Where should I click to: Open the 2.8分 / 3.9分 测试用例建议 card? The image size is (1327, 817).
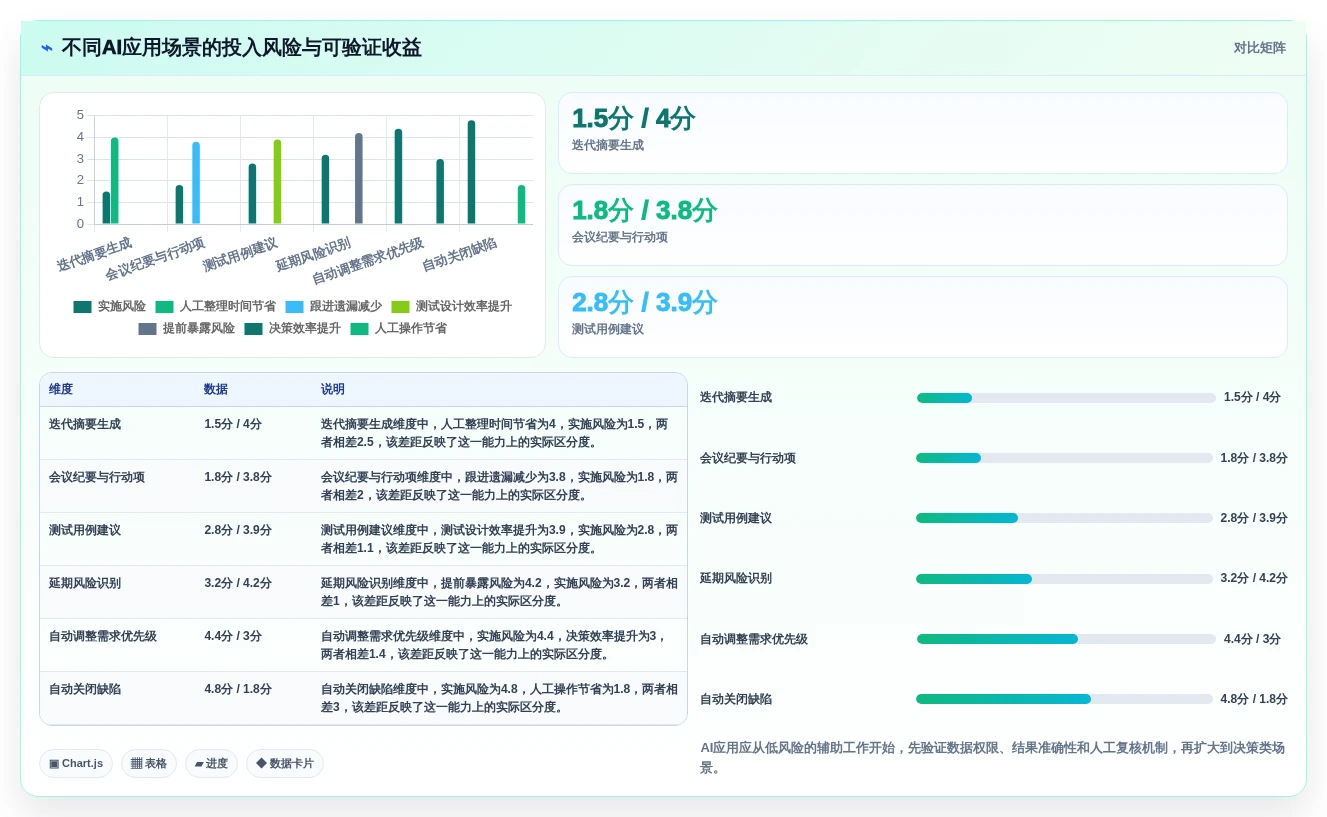click(922, 317)
